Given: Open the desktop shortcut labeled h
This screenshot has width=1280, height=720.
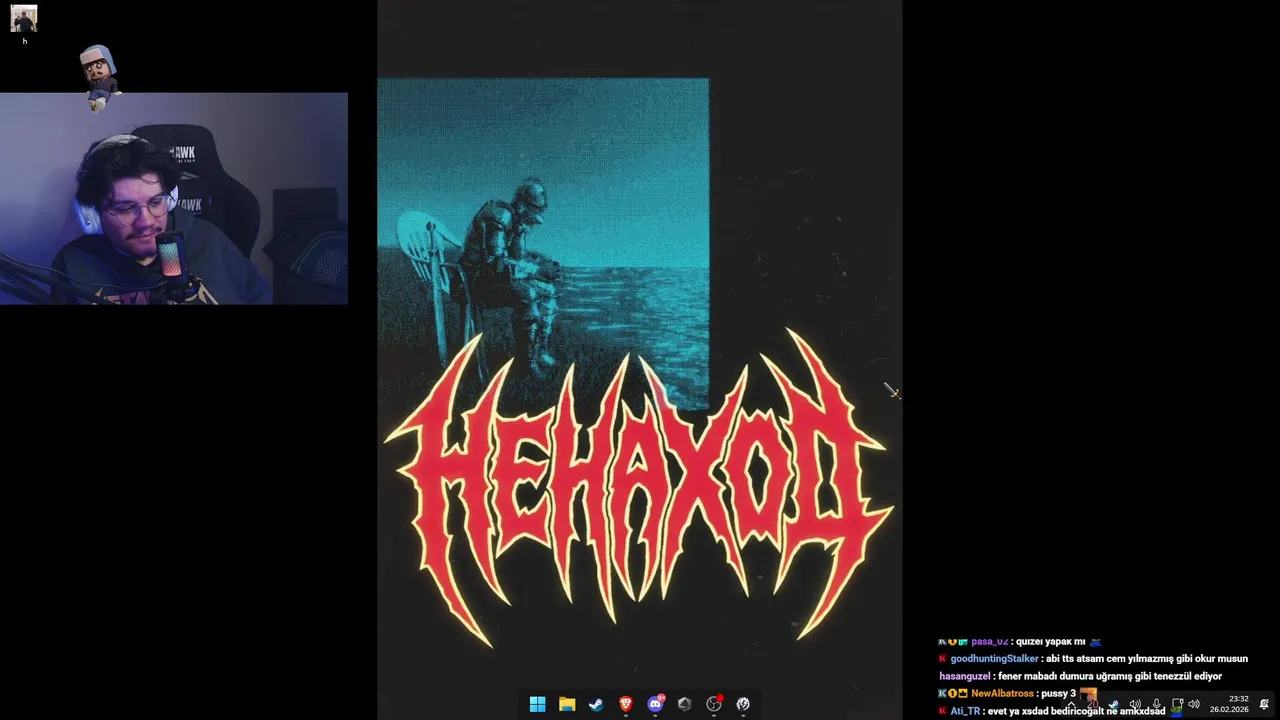Looking at the screenshot, I should point(24,24).
